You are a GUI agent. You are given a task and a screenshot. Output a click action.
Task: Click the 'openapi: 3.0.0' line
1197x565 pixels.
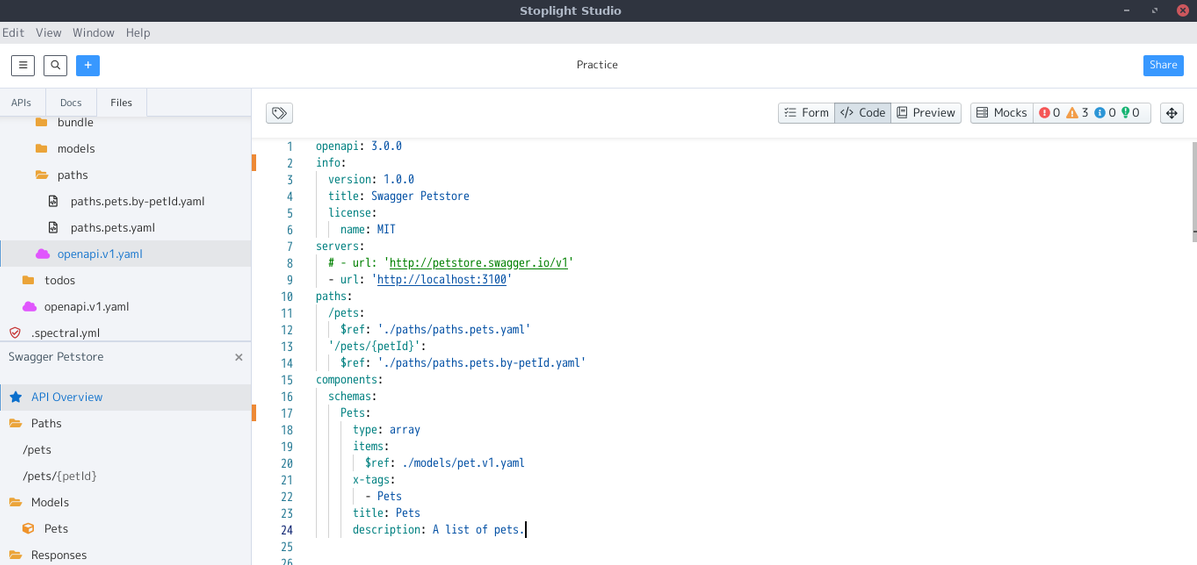pyautogui.click(x=359, y=146)
